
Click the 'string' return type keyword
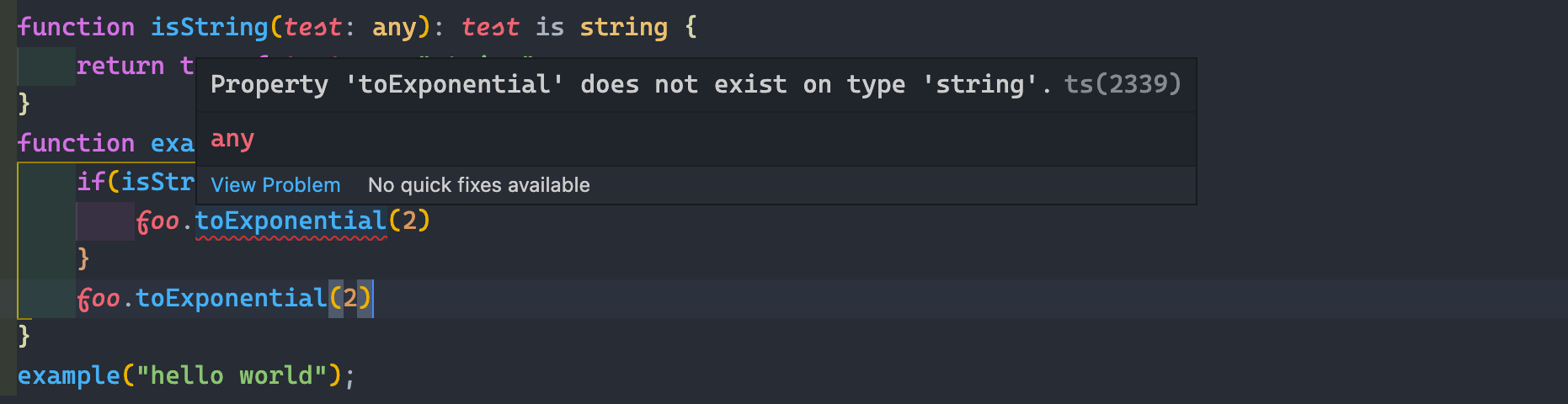tap(623, 27)
